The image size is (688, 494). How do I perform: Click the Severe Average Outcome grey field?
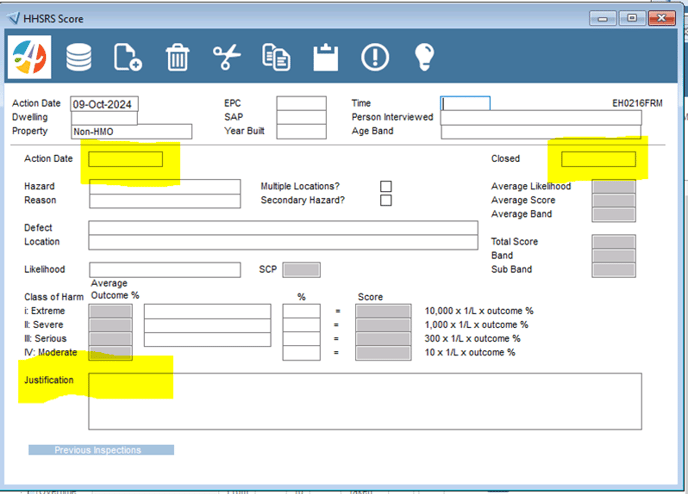[111, 326]
